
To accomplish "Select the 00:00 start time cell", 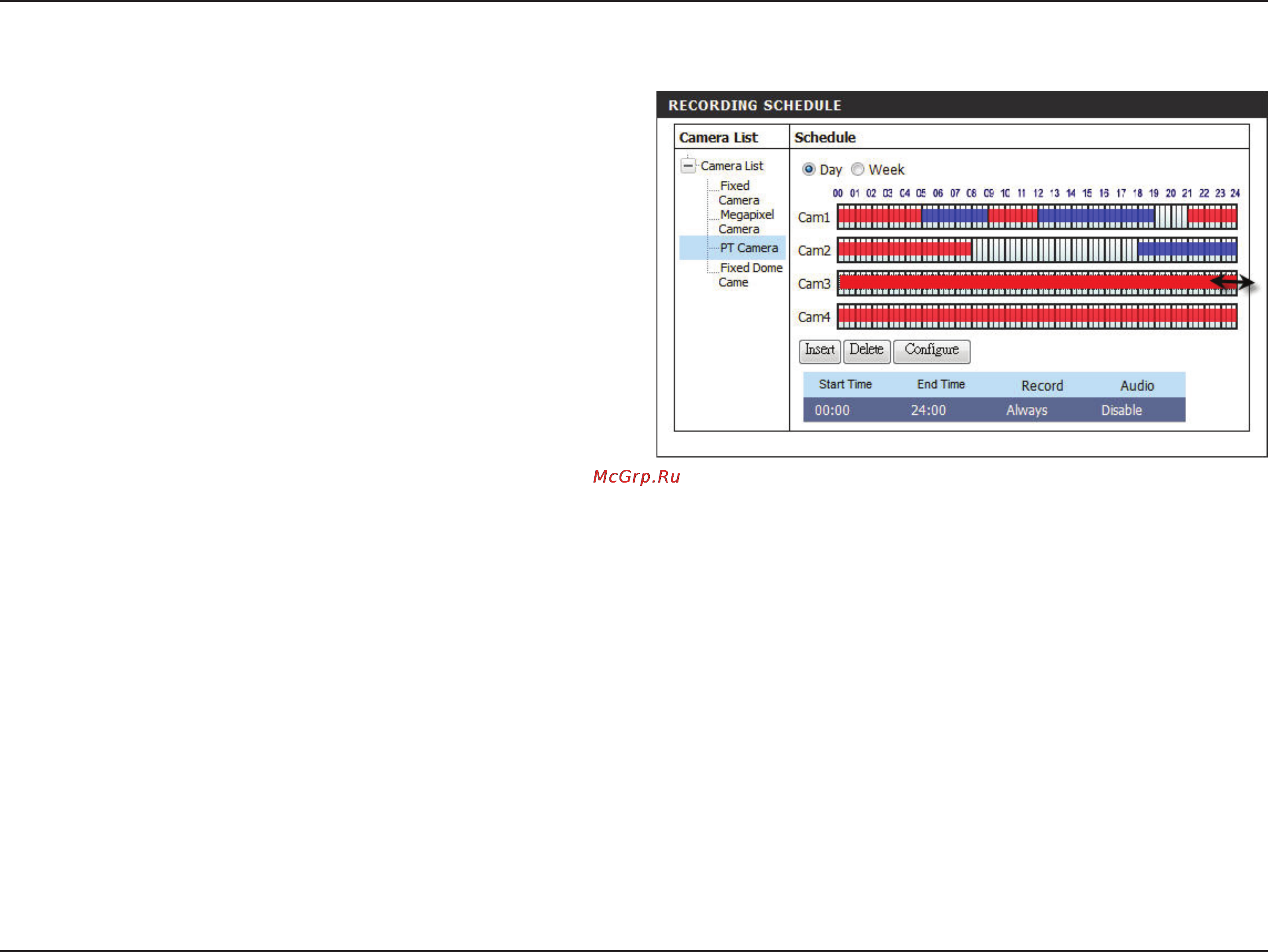I will click(832, 410).
